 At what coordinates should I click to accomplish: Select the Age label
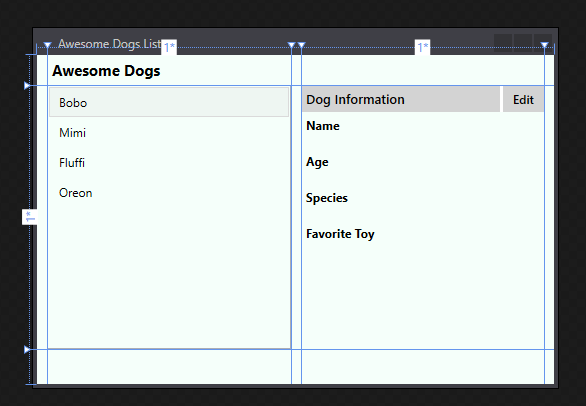click(317, 162)
